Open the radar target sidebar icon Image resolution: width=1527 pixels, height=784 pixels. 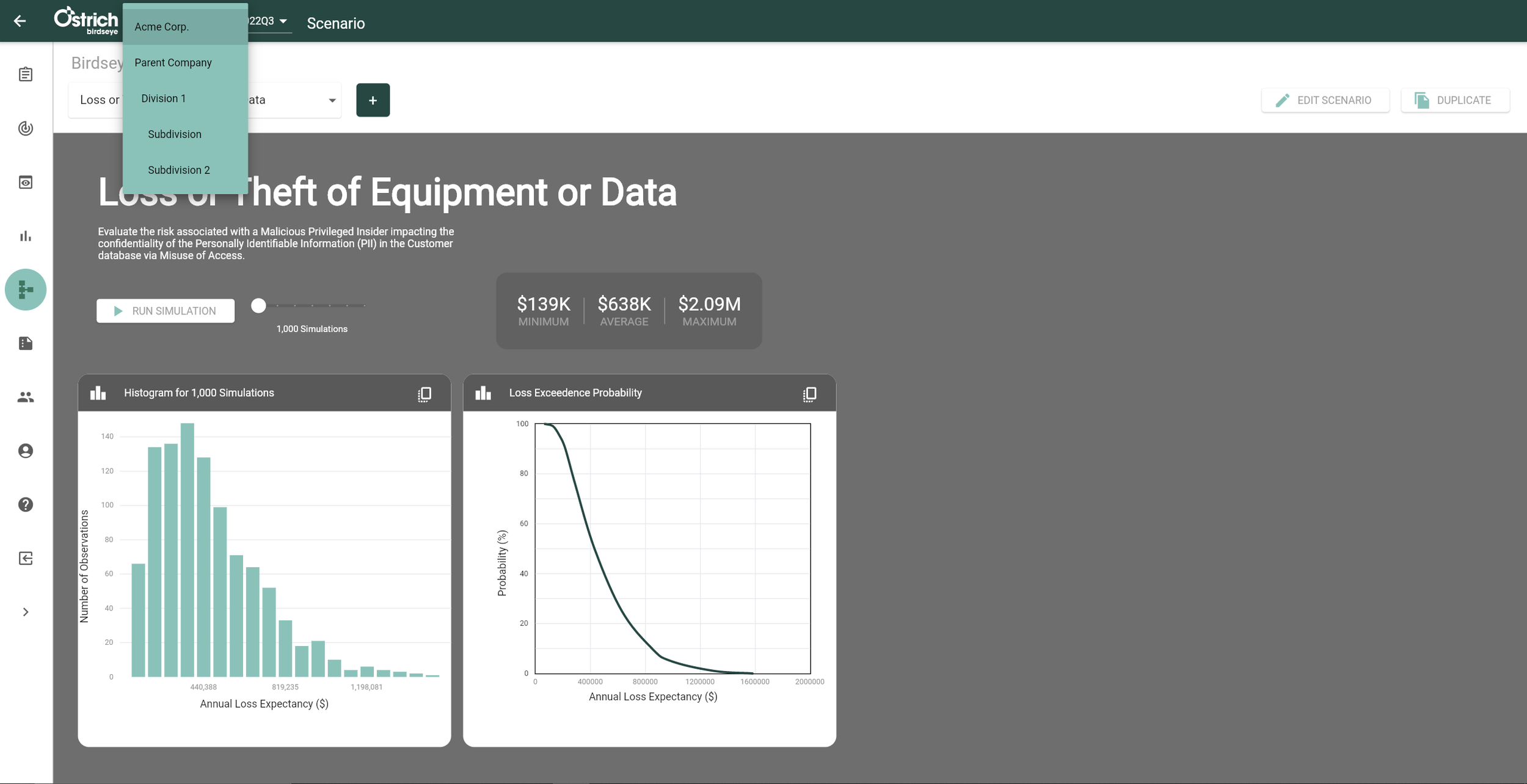(26, 128)
